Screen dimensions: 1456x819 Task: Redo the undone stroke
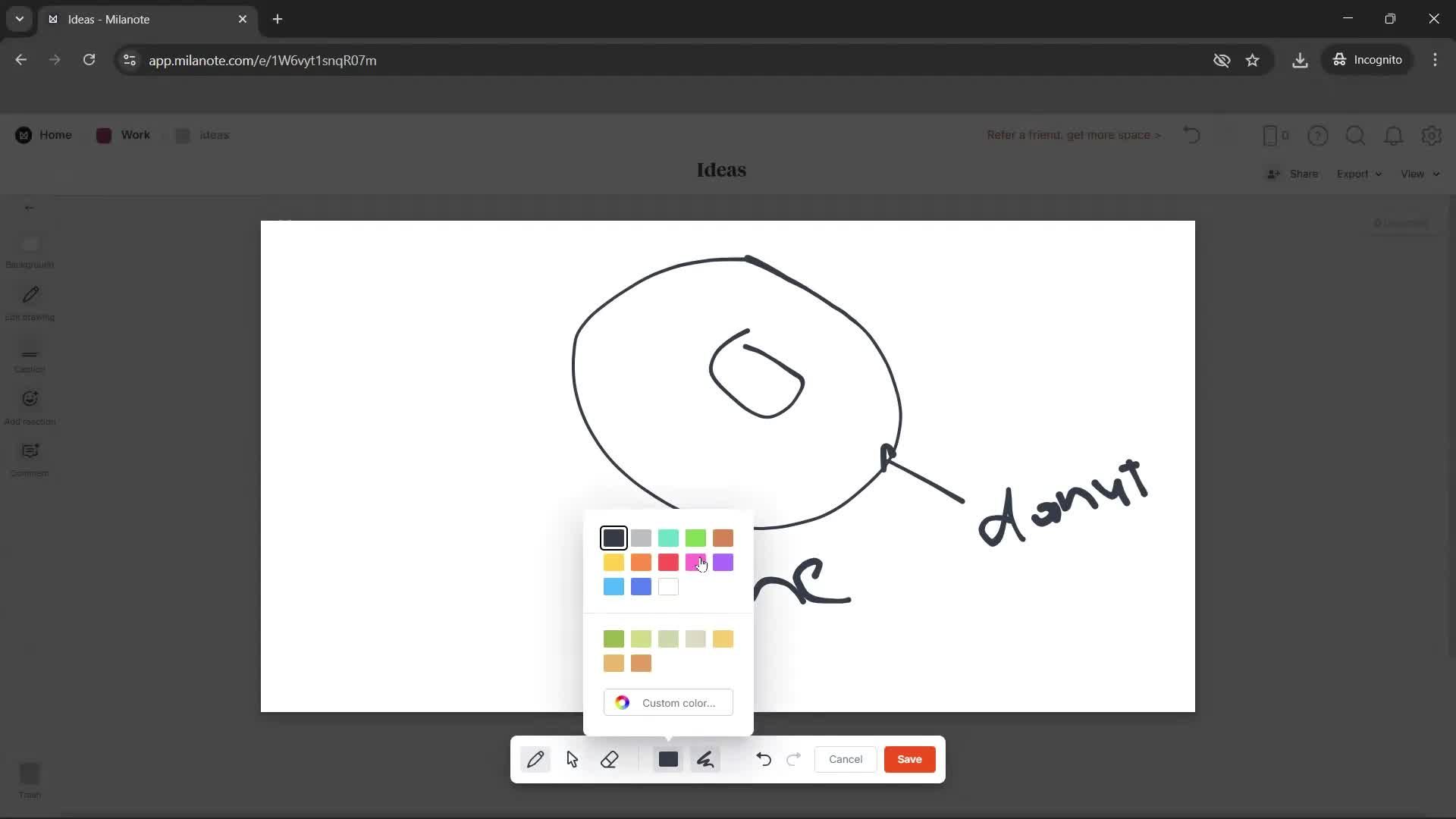tap(792, 759)
